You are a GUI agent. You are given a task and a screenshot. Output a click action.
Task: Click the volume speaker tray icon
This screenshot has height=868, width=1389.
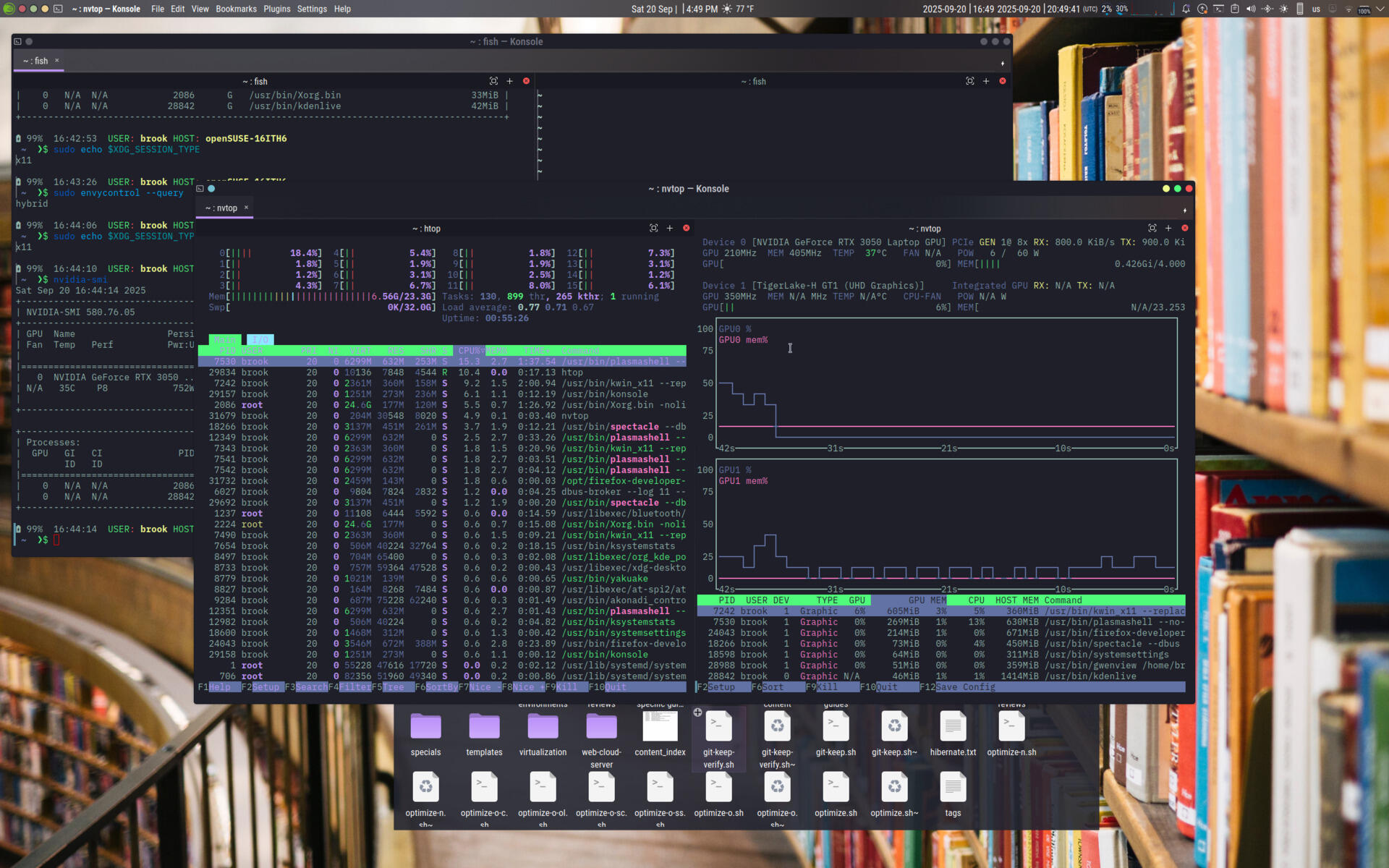click(x=1251, y=9)
